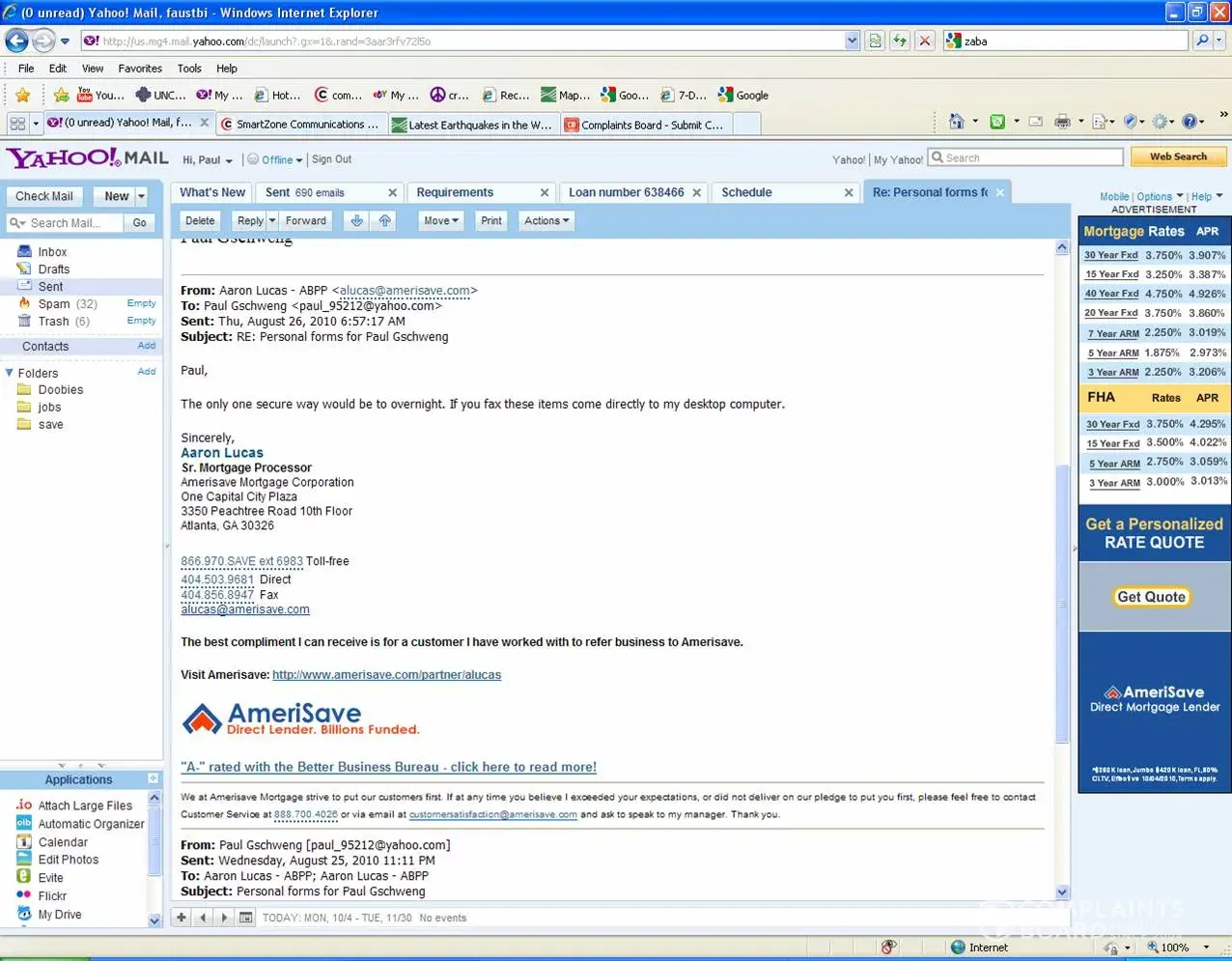
Task: Click the Internet Explorer Home icon
Action: tap(956, 122)
